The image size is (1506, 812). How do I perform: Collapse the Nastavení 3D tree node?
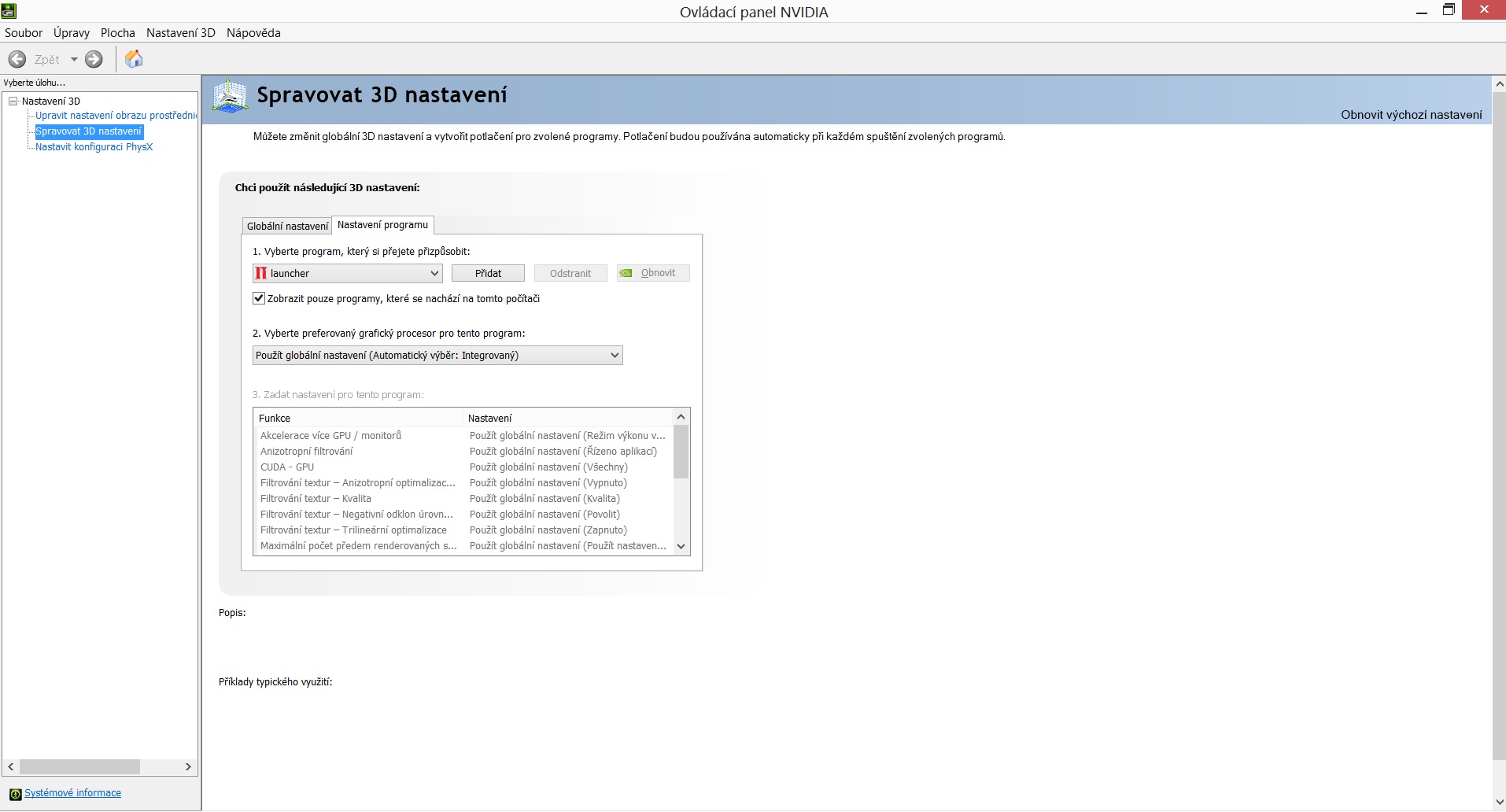[13, 101]
